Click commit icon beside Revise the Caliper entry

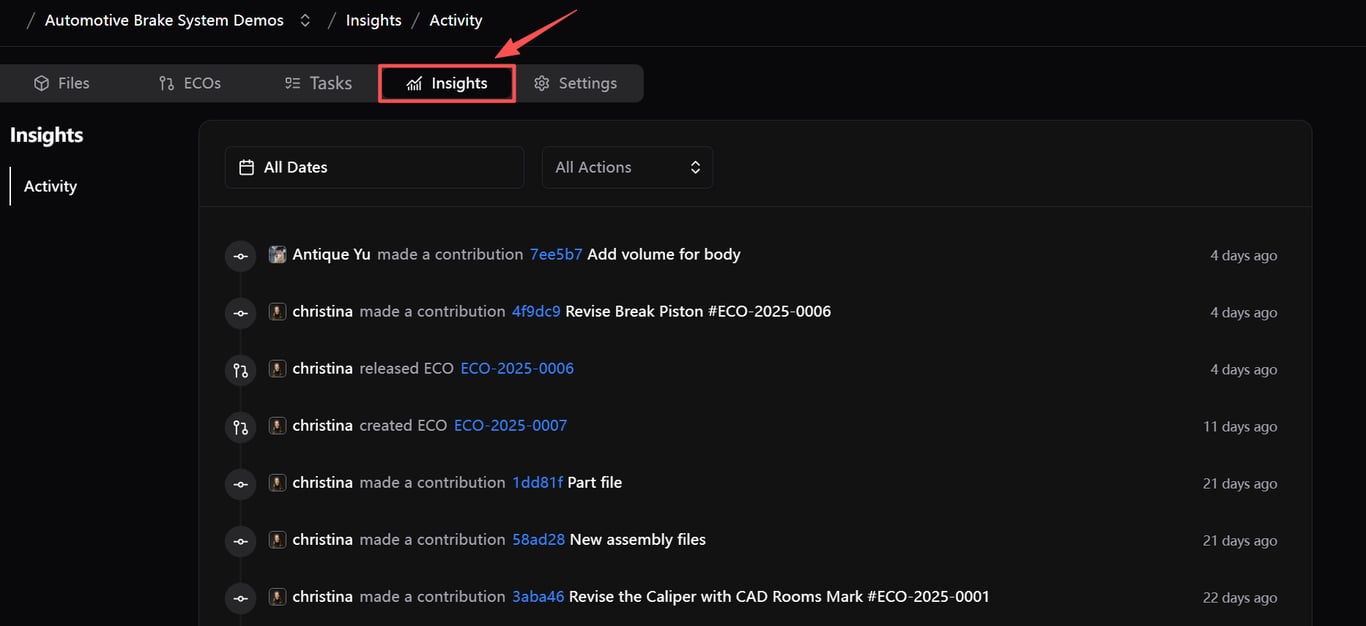[240, 598]
